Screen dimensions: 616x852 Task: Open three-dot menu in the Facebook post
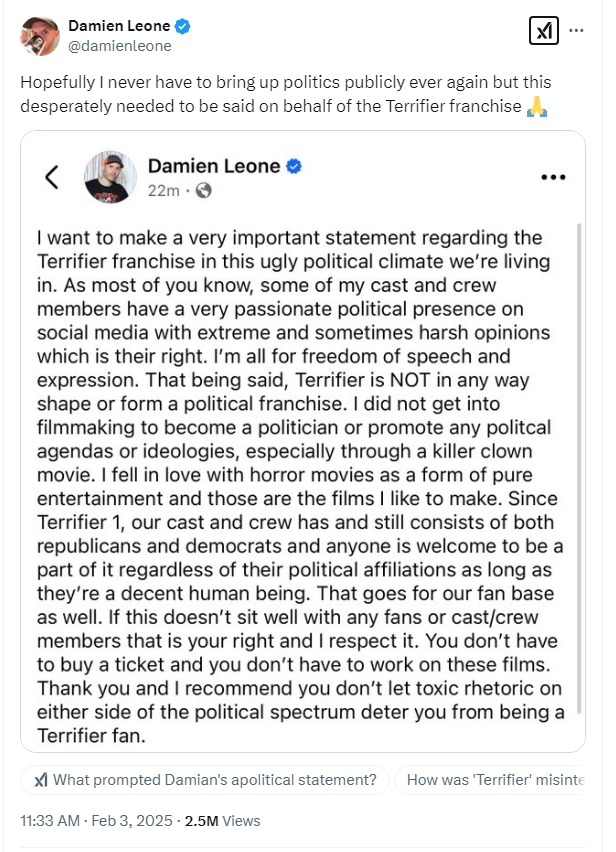click(553, 178)
